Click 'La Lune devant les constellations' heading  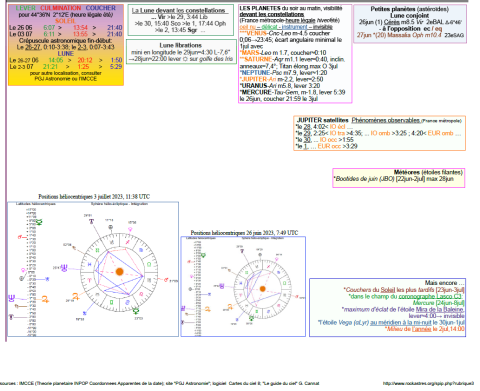(178, 11)
